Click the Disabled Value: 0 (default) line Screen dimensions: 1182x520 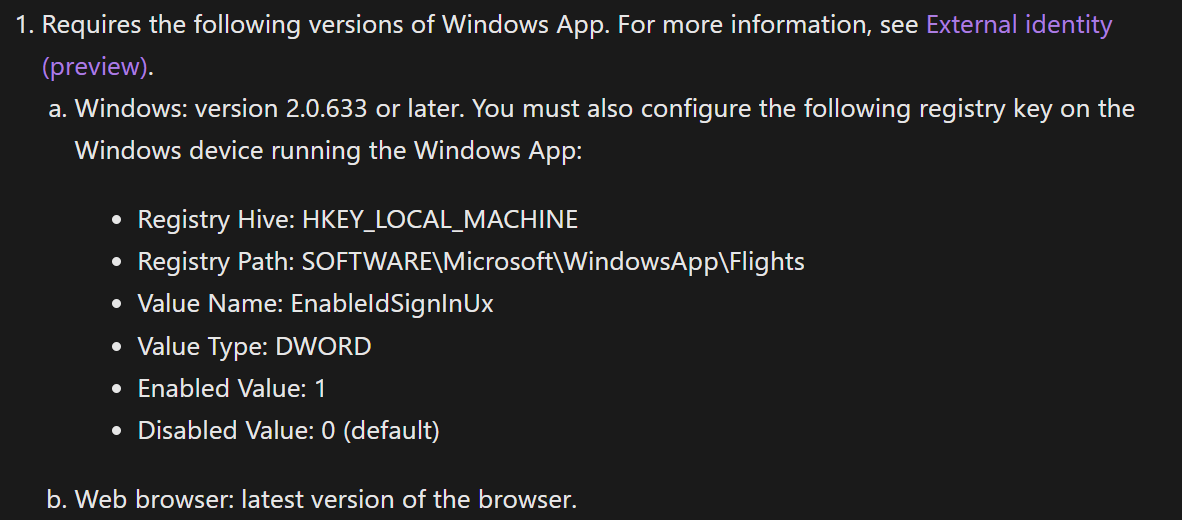click(x=288, y=431)
